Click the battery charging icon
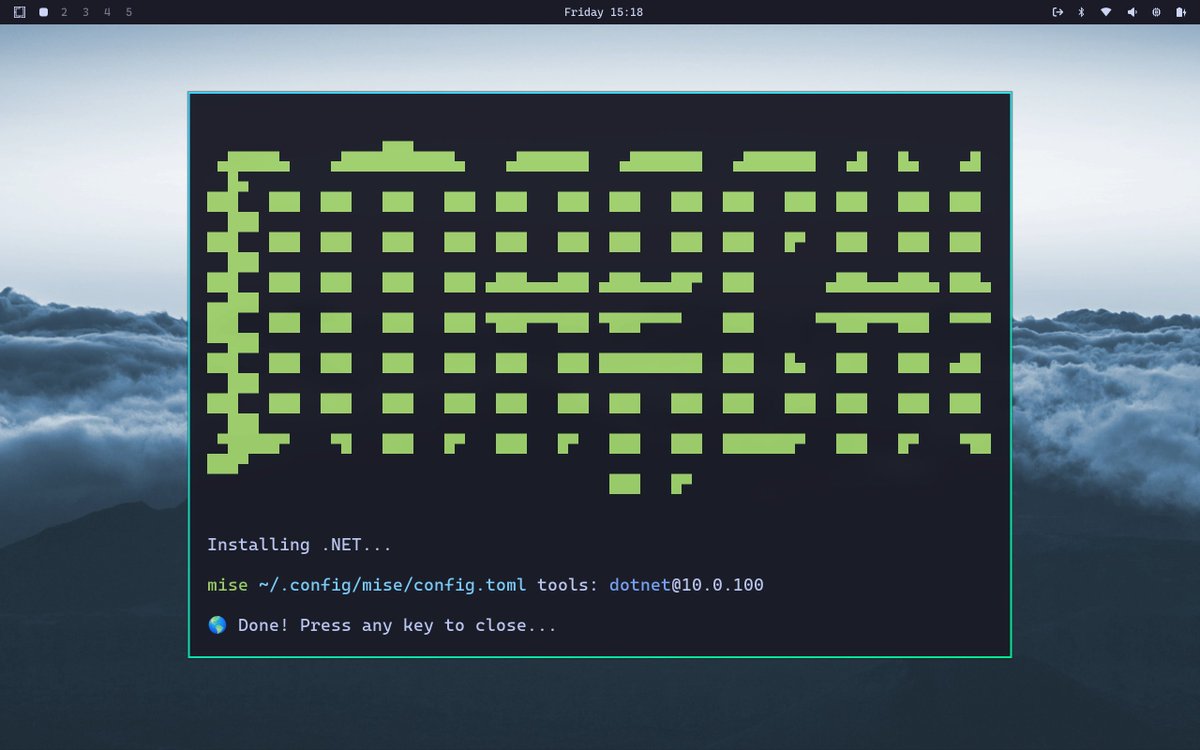The image size is (1200, 750). 1181,12
